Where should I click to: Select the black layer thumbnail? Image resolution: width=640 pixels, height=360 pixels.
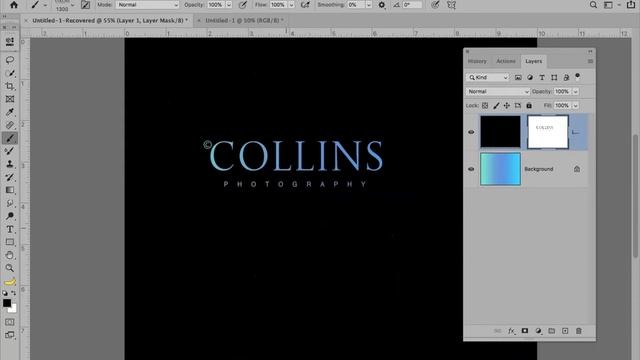pos(500,131)
